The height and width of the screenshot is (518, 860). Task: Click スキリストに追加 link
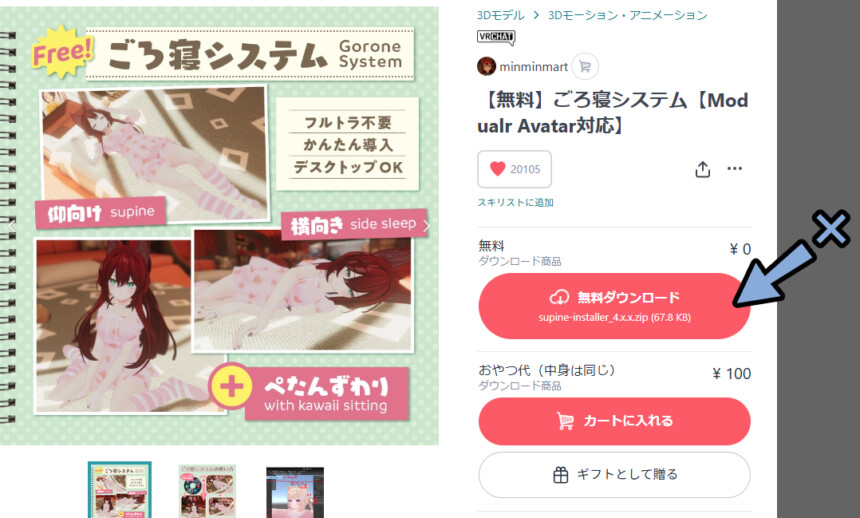(515, 202)
